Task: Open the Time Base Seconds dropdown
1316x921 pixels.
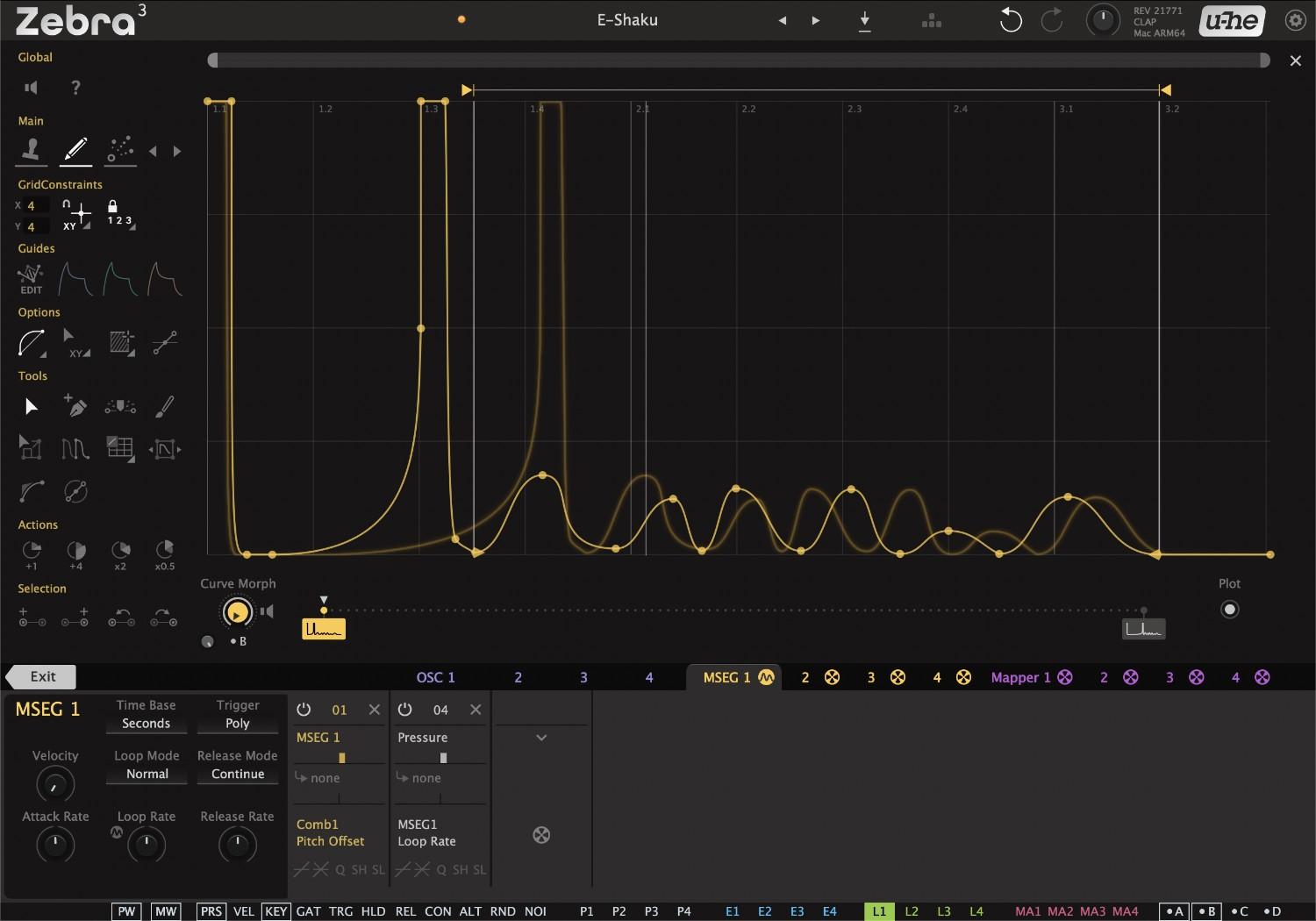Action: 146,723
